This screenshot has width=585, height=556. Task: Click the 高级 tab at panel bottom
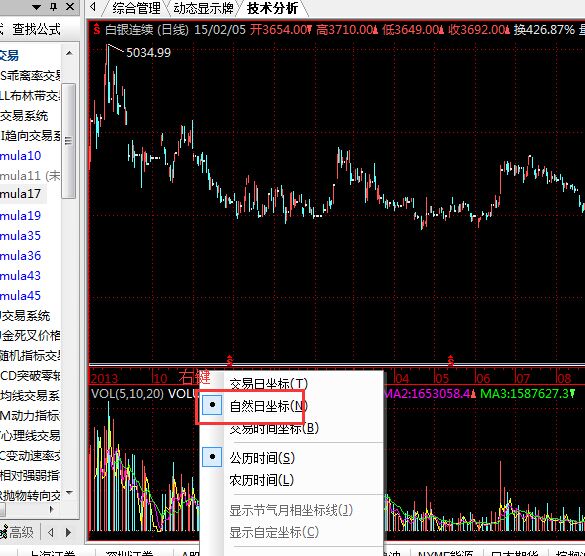(x=17, y=532)
